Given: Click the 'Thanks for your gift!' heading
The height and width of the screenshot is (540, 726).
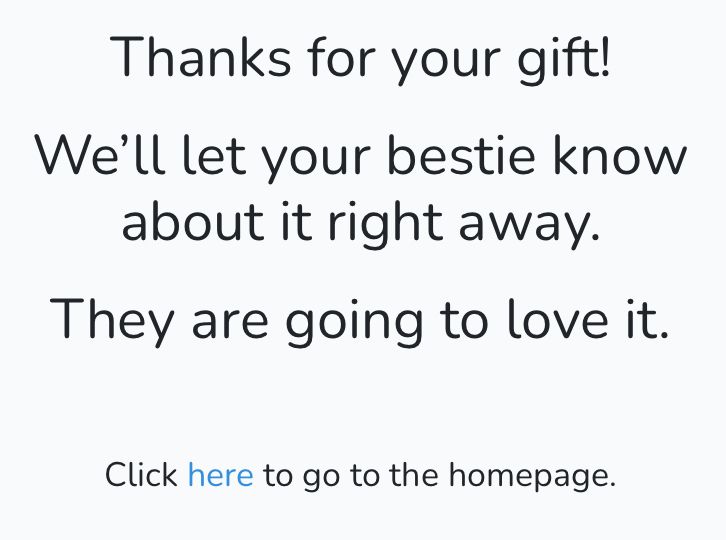Looking at the screenshot, I should (360, 59).
